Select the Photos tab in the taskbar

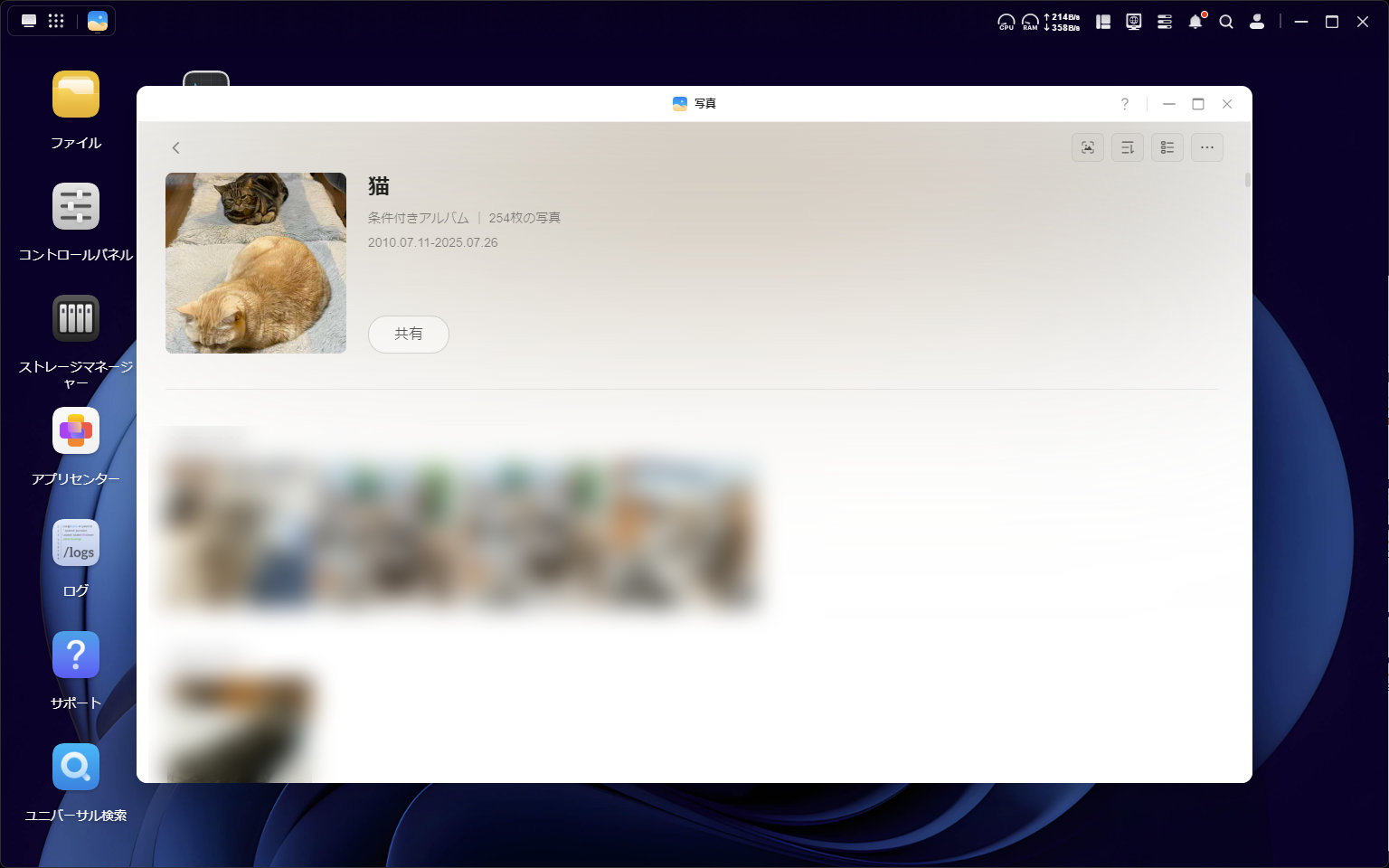tap(98, 21)
